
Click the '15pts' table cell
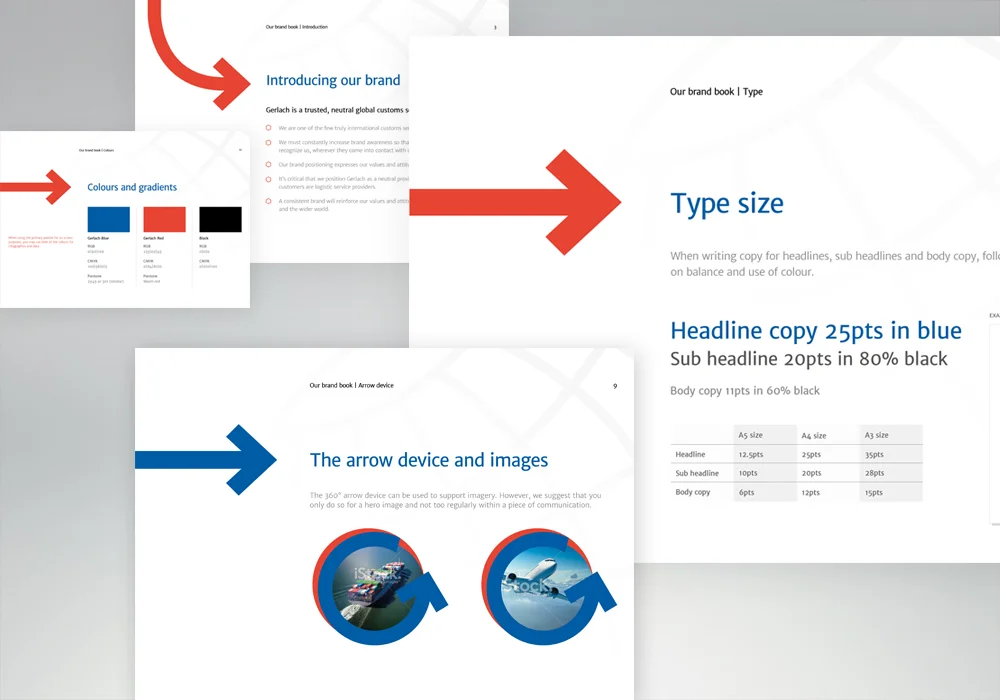click(874, 493)
